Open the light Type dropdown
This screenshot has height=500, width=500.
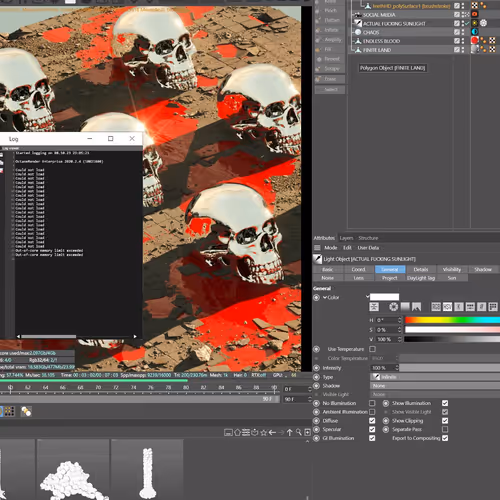coord(435,377)
